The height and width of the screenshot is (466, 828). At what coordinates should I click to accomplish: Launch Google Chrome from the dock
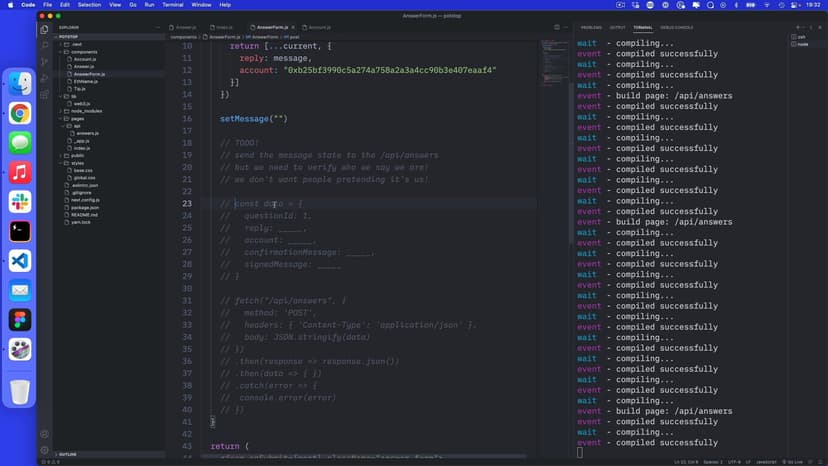click(x=20, y=114)
